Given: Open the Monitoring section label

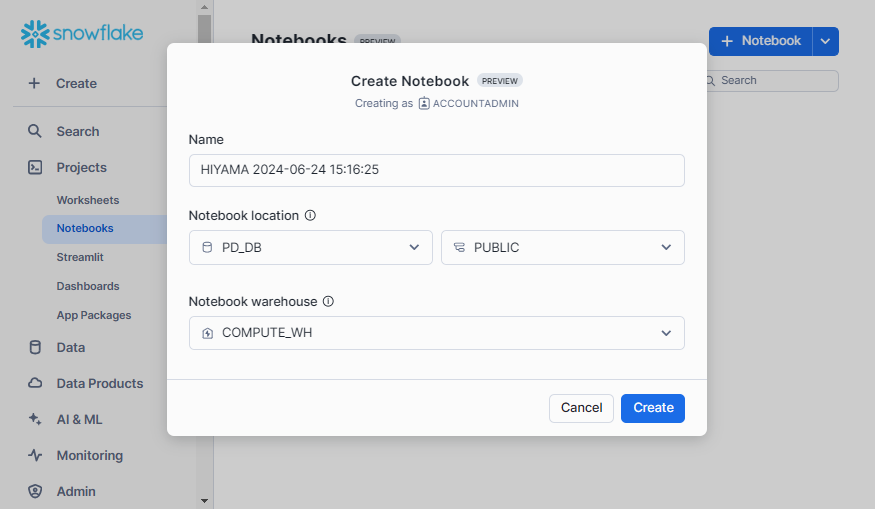Looking at the screenshot, I should pos(89,455).
